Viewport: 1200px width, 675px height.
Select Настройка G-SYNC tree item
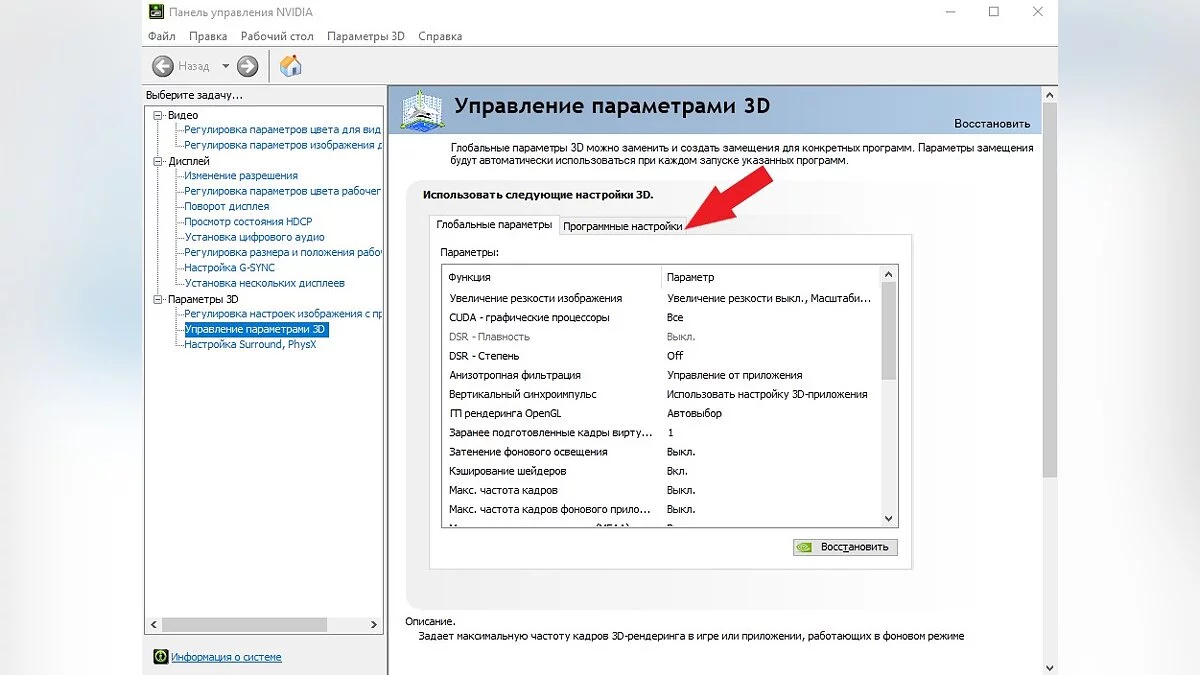tap(229, 268)
